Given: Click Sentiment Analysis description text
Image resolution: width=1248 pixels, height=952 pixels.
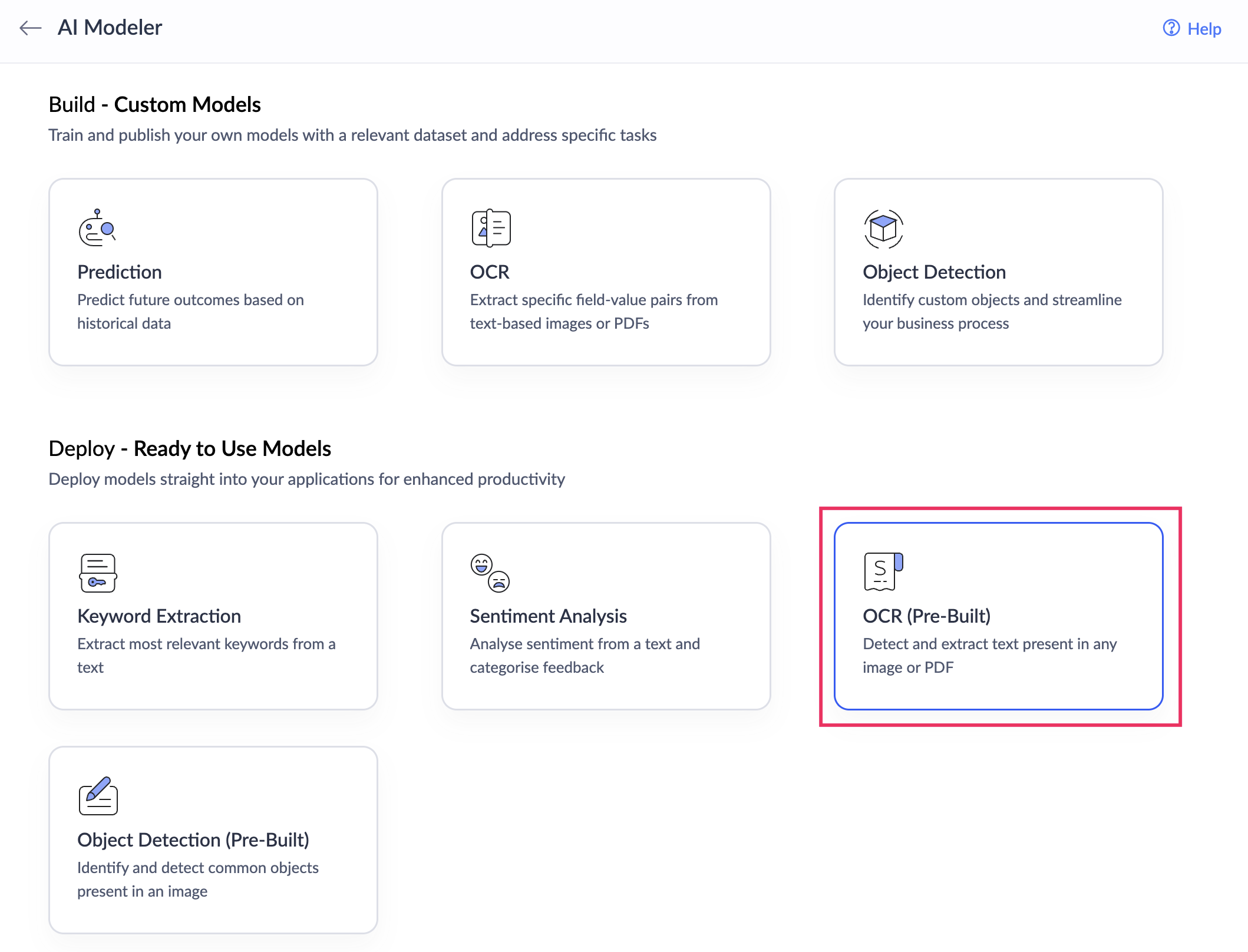Looking at the screenshot, I should [x=584, y=656].
